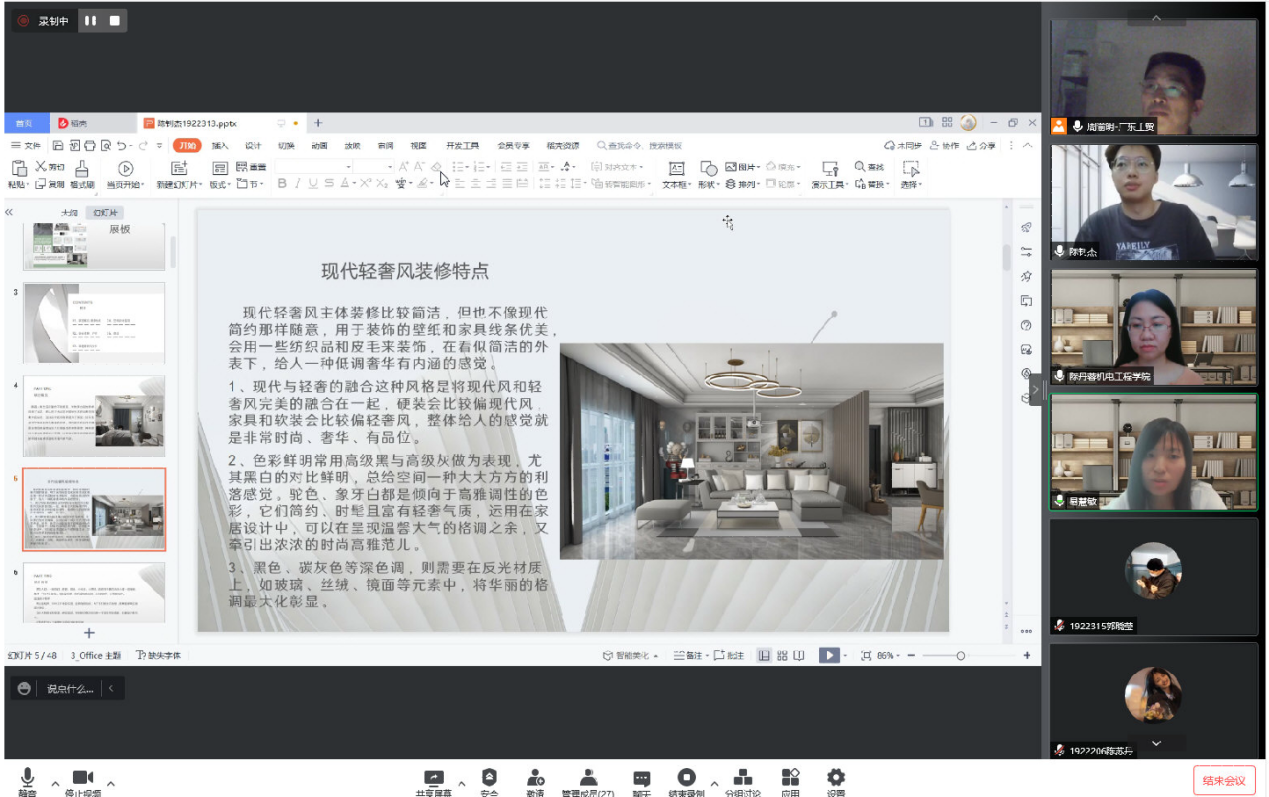Open the 插入 (Insert) ribbon tab

pyautogui.click(x=220, y=146)
